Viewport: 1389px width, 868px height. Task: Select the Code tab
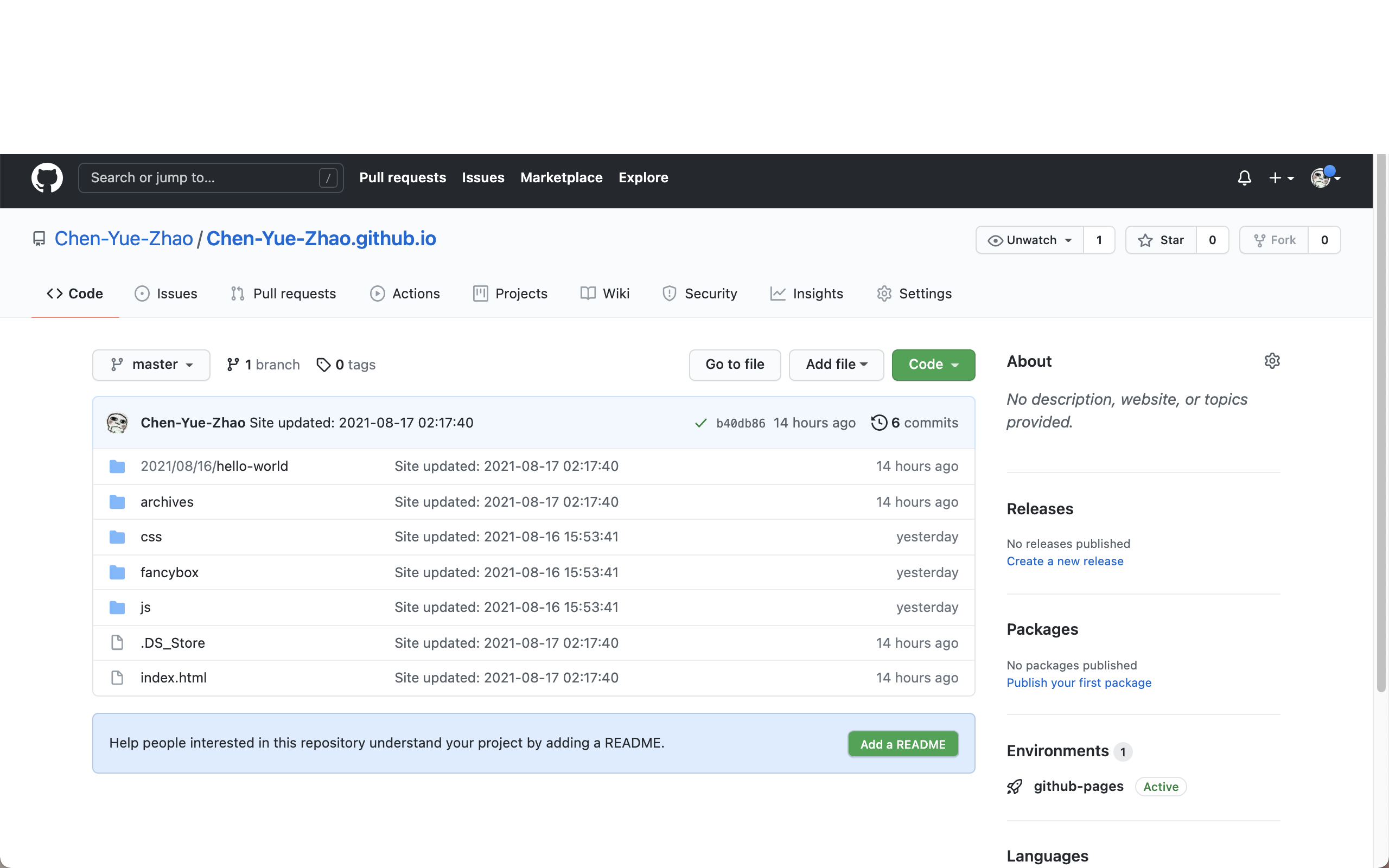pos(75,293)
